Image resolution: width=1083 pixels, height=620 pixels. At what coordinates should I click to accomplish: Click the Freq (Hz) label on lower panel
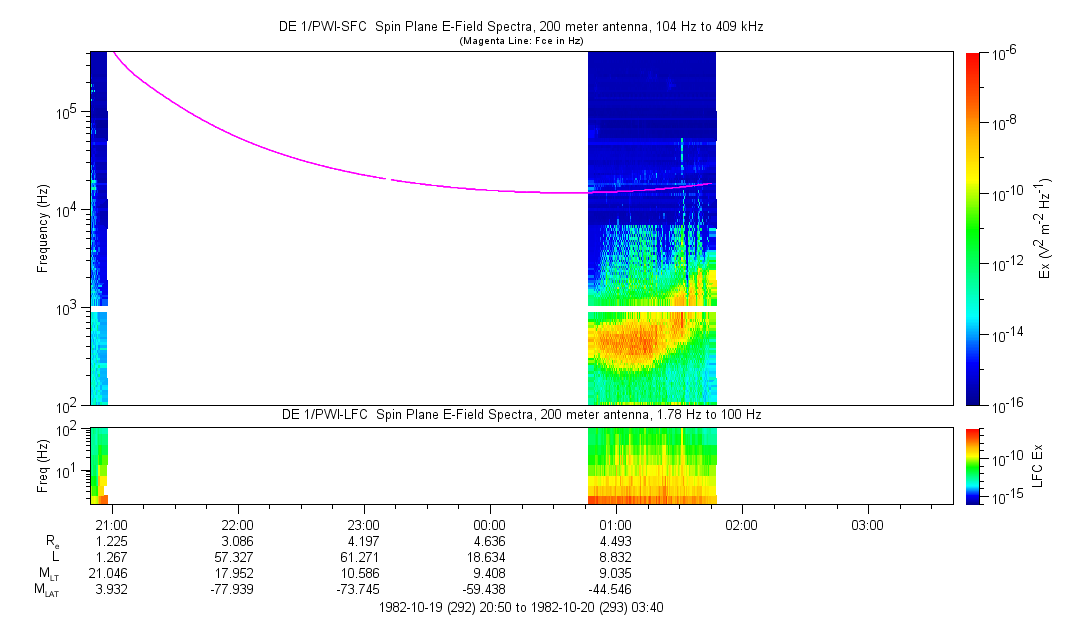click(43, 465)
